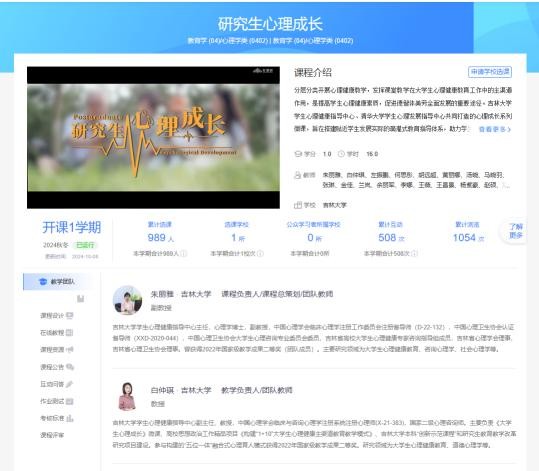
Task: Click the icon beside 作业测试
Action: pyautogui.click(x=70, y=401)
